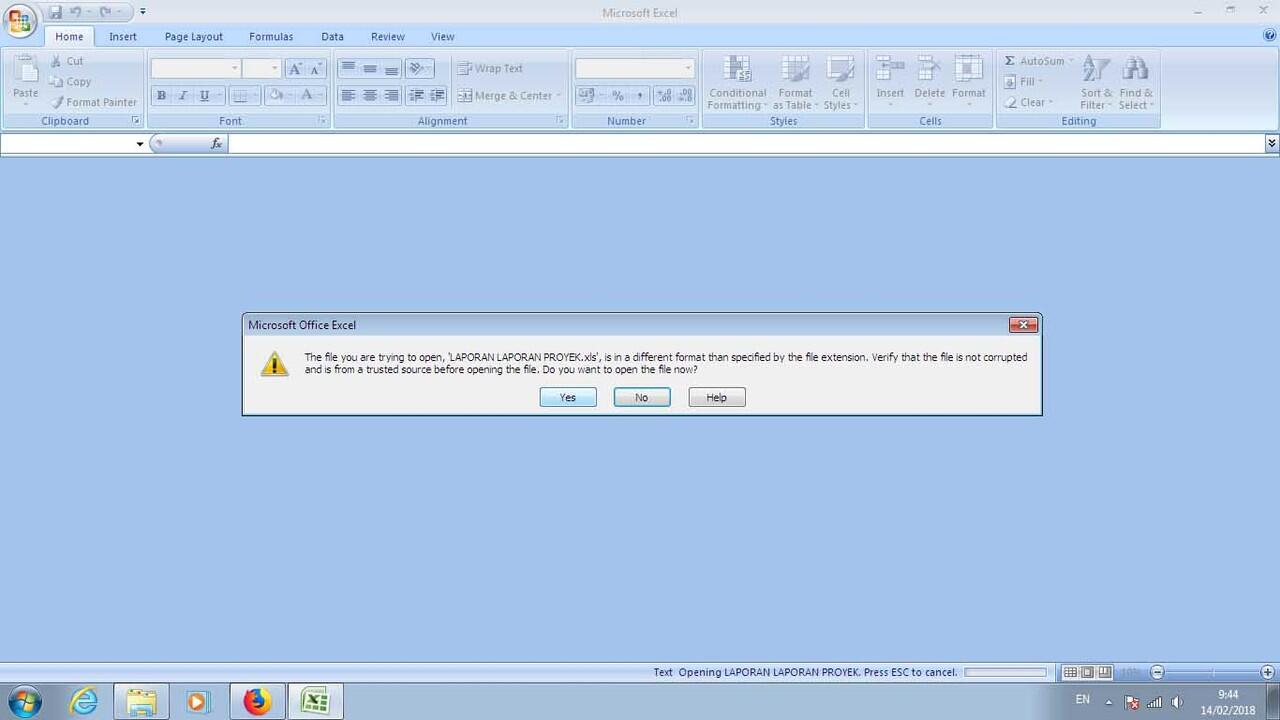Toggle Align Text Right
Screen dimensions: 1280x720
tap(392, 96)
